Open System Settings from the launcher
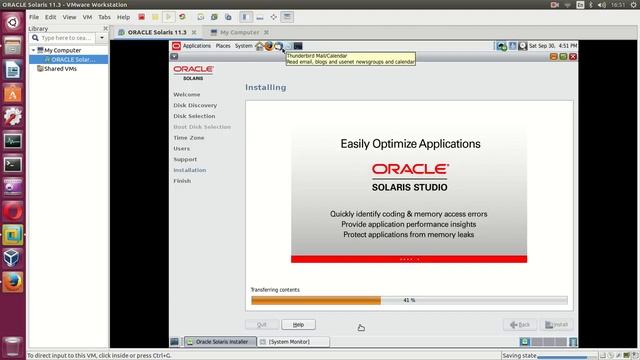The image size is (640, 360). (13, 117)
